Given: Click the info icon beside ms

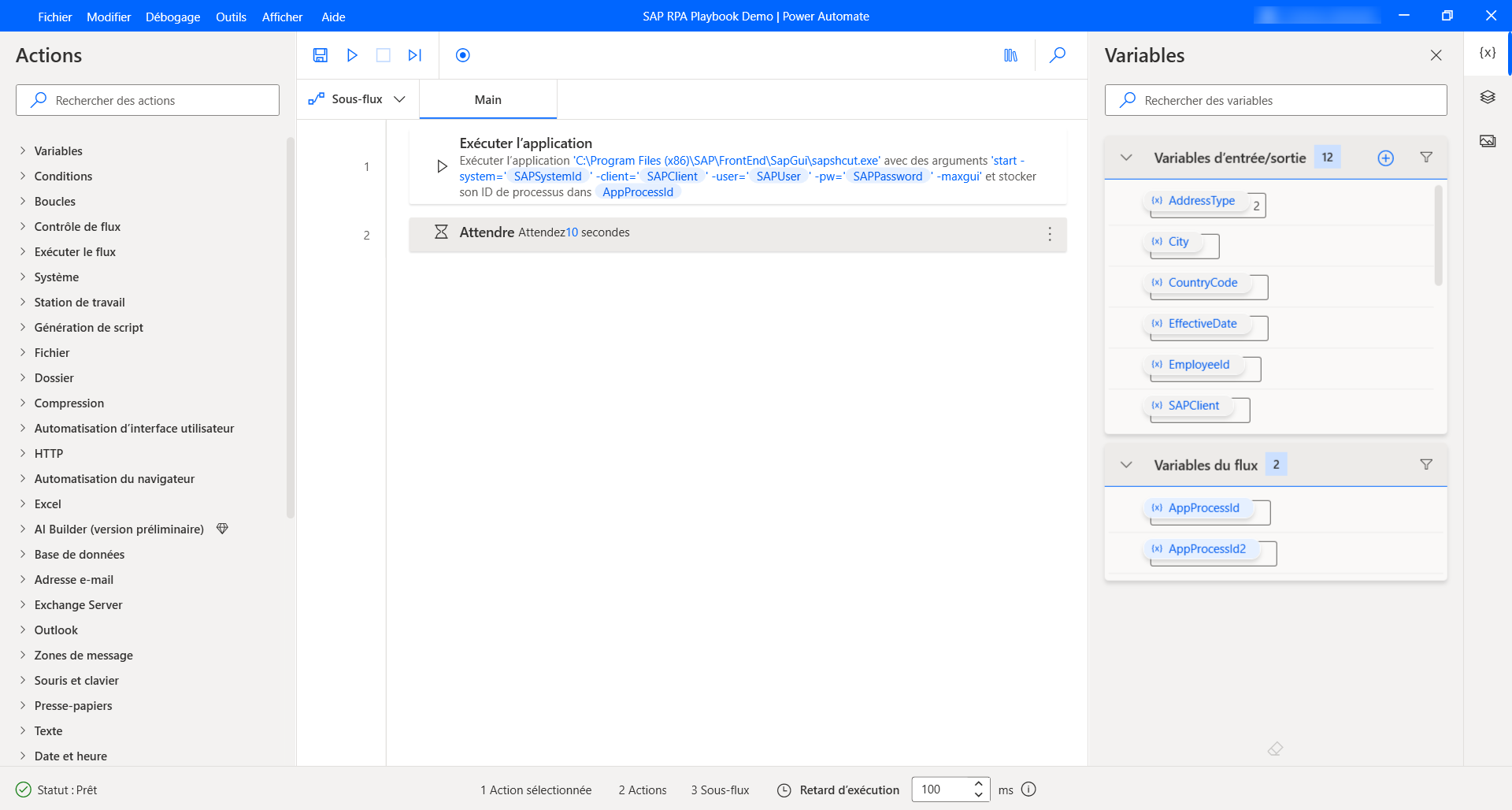Looking at the screenshot, I should [x=1028, y=790].
